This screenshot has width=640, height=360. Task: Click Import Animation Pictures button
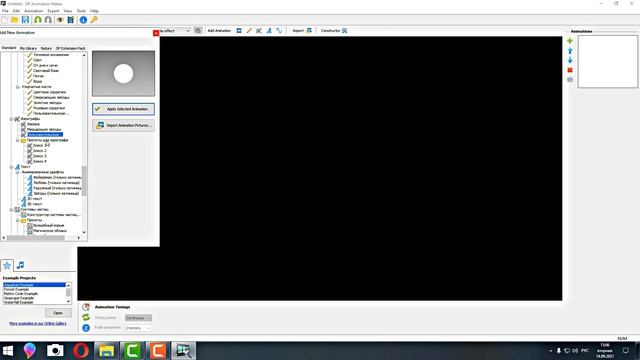click(123, 125)
